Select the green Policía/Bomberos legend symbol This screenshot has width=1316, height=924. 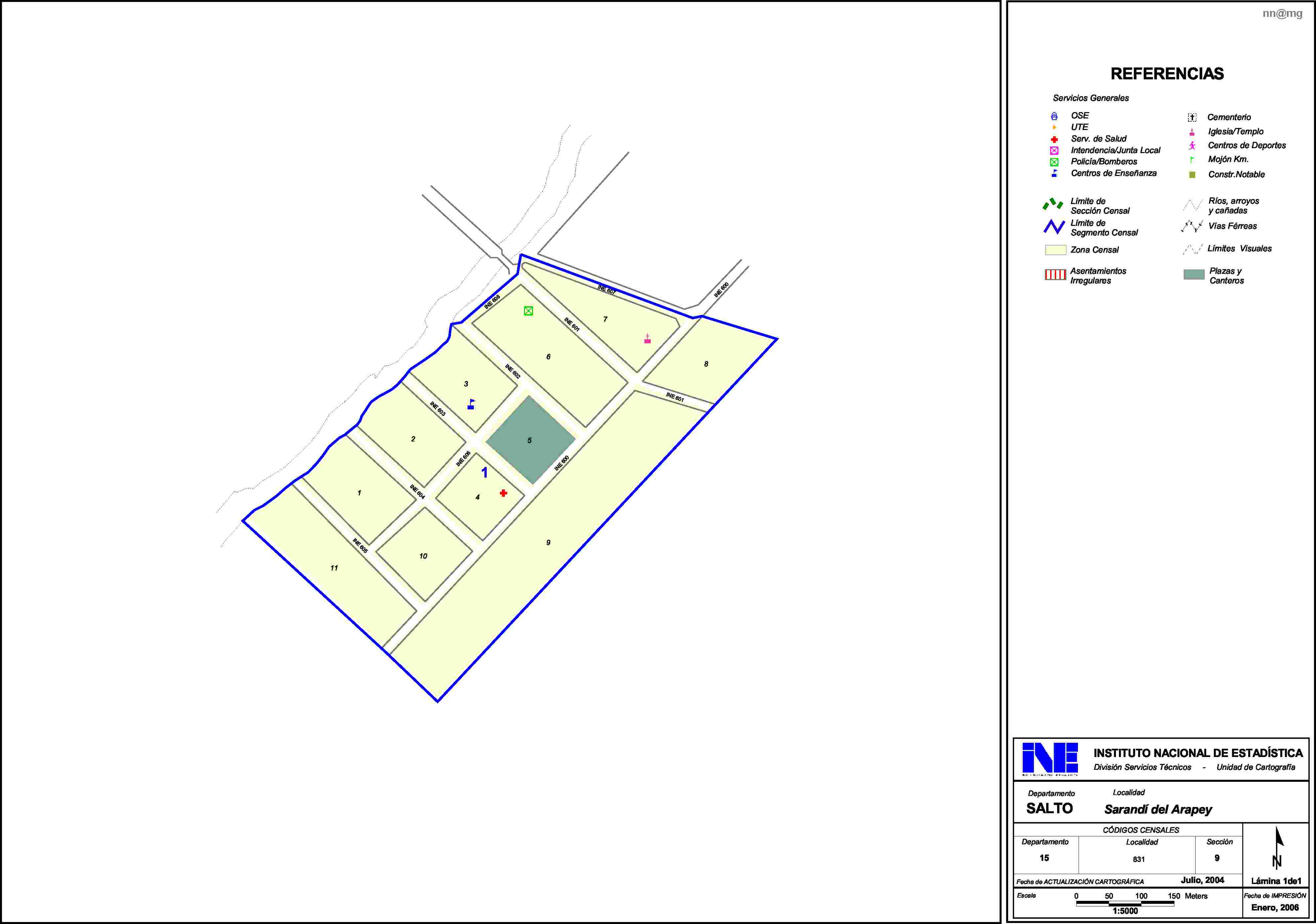pyautogui.click(x=1054, y=162)
